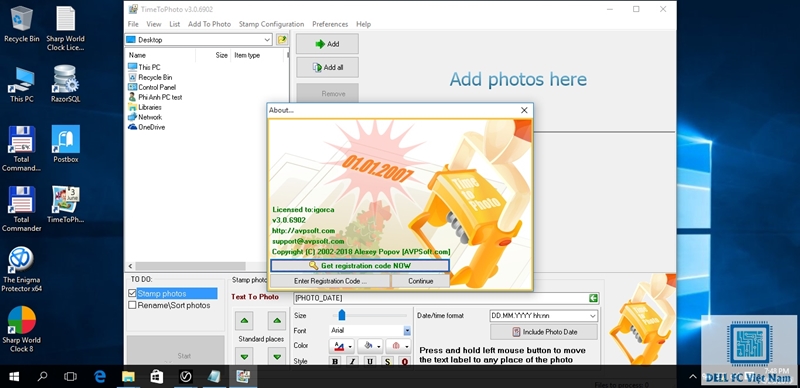Toggle the S shadow style button
Screen dimensions: 800x388
tap(387, 361)
